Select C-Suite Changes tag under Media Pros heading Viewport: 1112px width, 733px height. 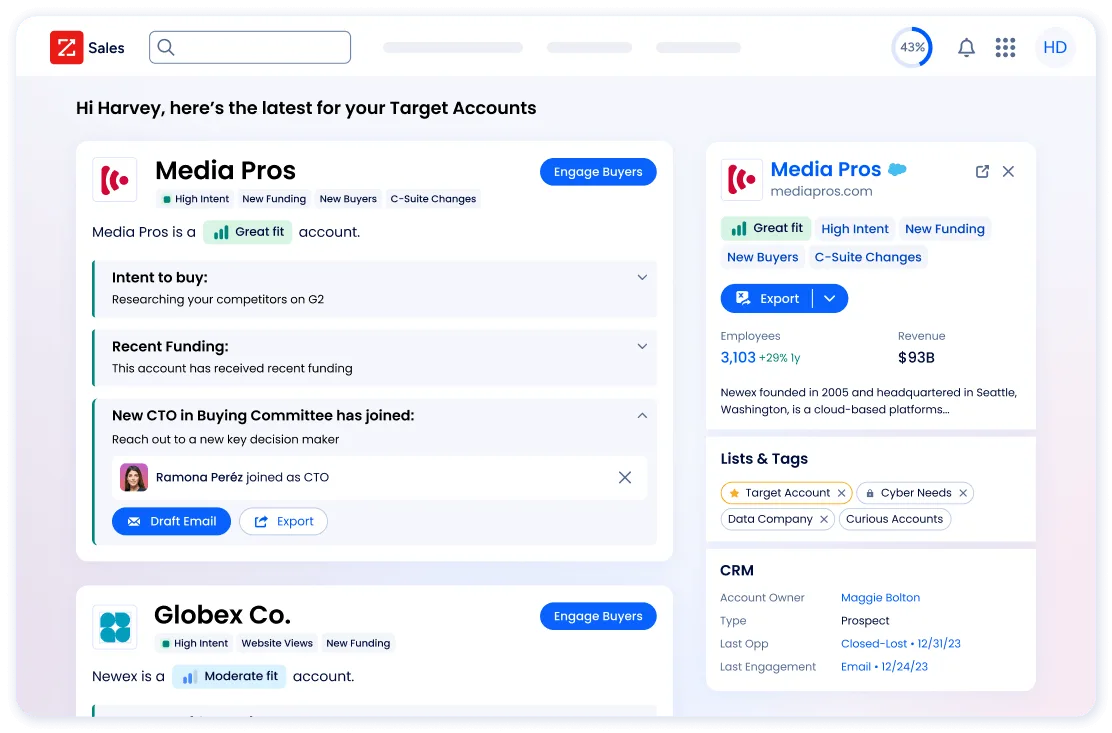click(x=433, y=198)
